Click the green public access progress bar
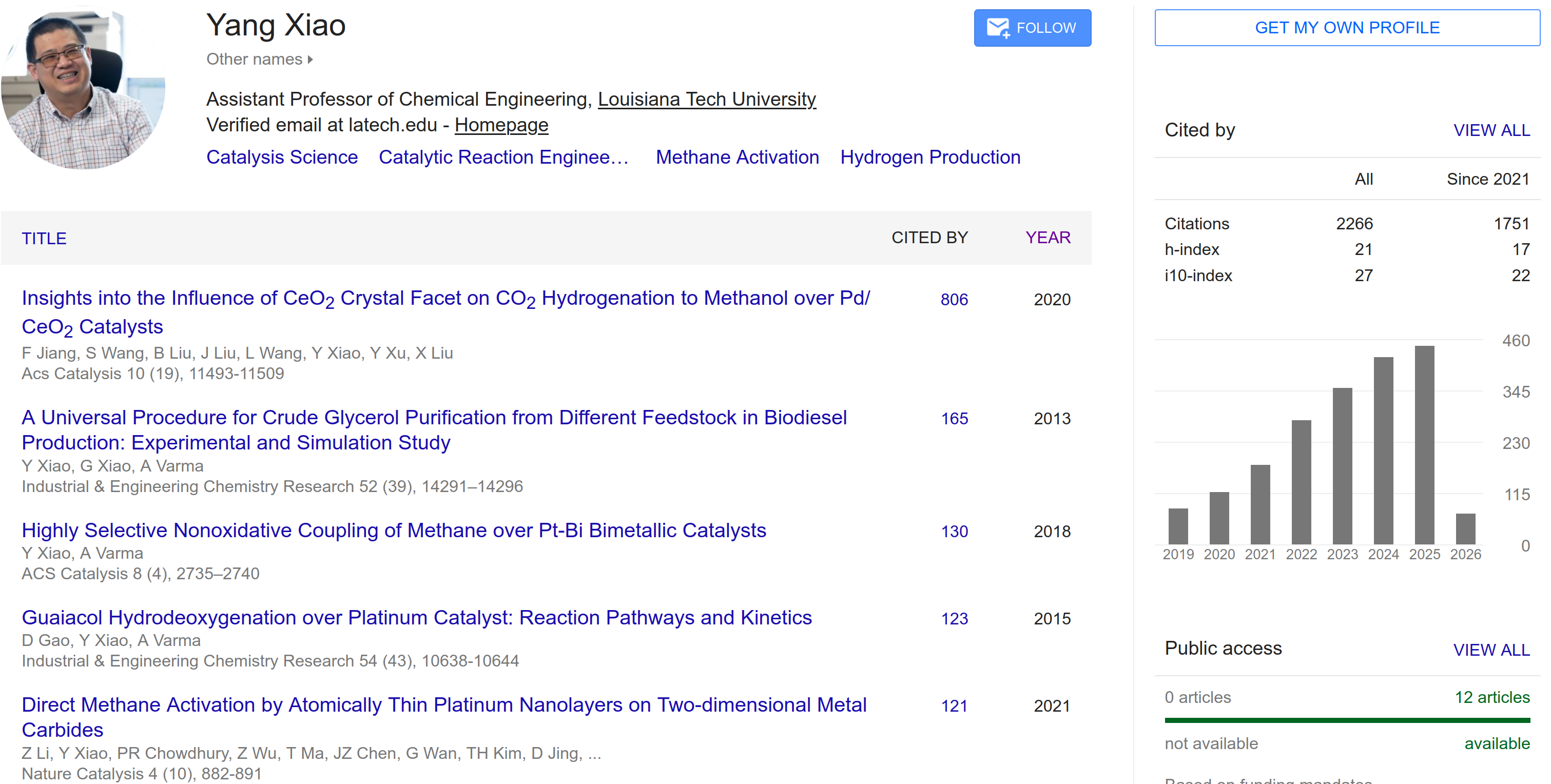1551x784 pixels. (1346, 721)
